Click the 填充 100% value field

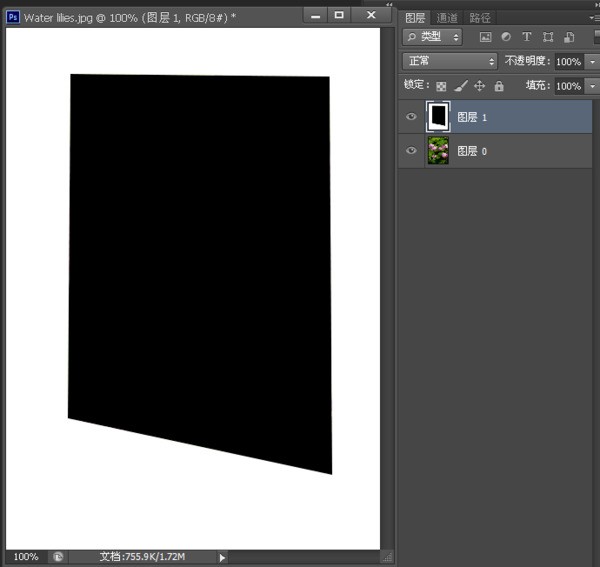(x=569, y=86)
